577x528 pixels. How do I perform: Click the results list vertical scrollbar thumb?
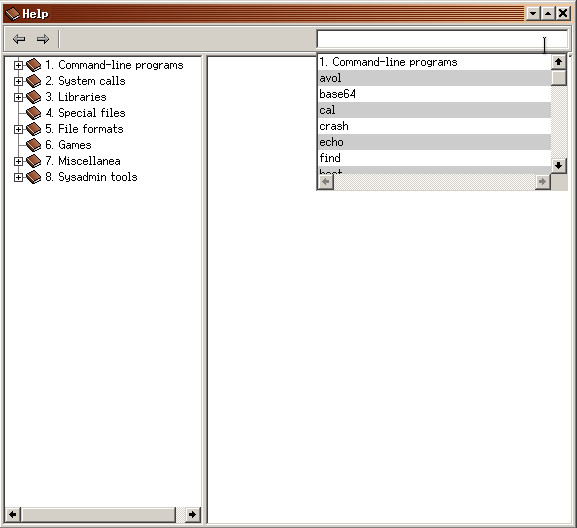point(559,78)
